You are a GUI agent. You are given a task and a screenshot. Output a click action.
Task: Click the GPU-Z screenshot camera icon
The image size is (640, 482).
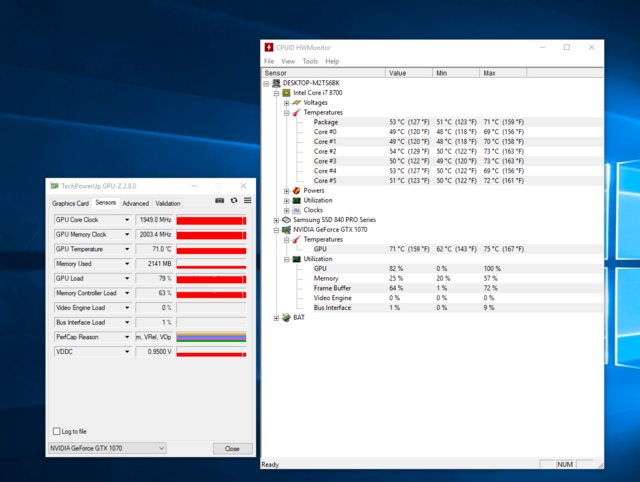point(220,200)
